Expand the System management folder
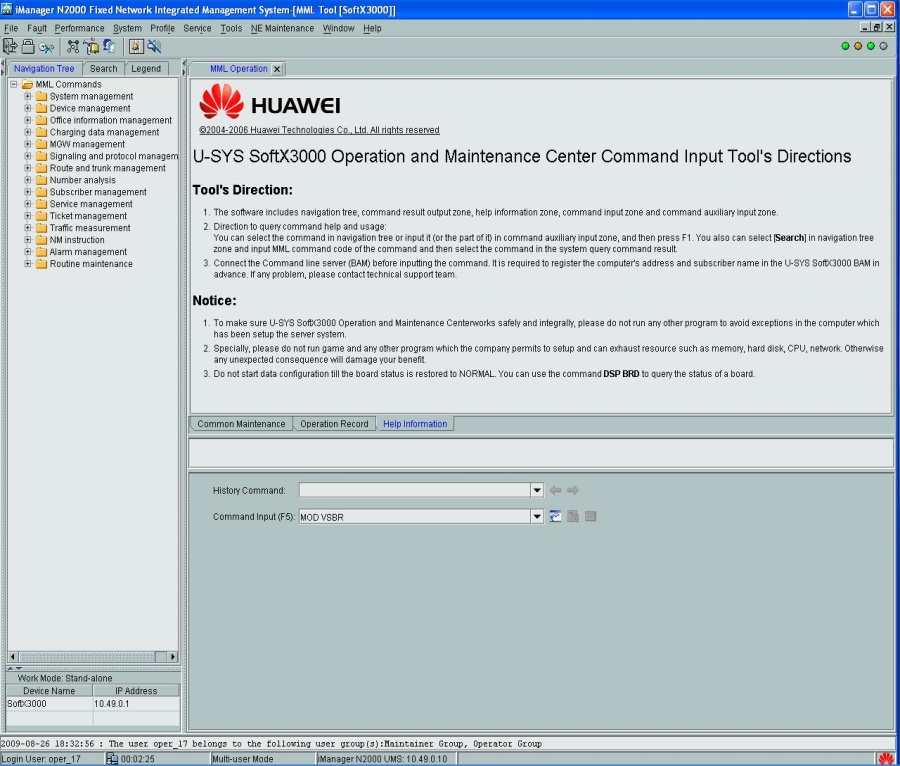Viewport: 900px width, 766px height. [28, 96]
